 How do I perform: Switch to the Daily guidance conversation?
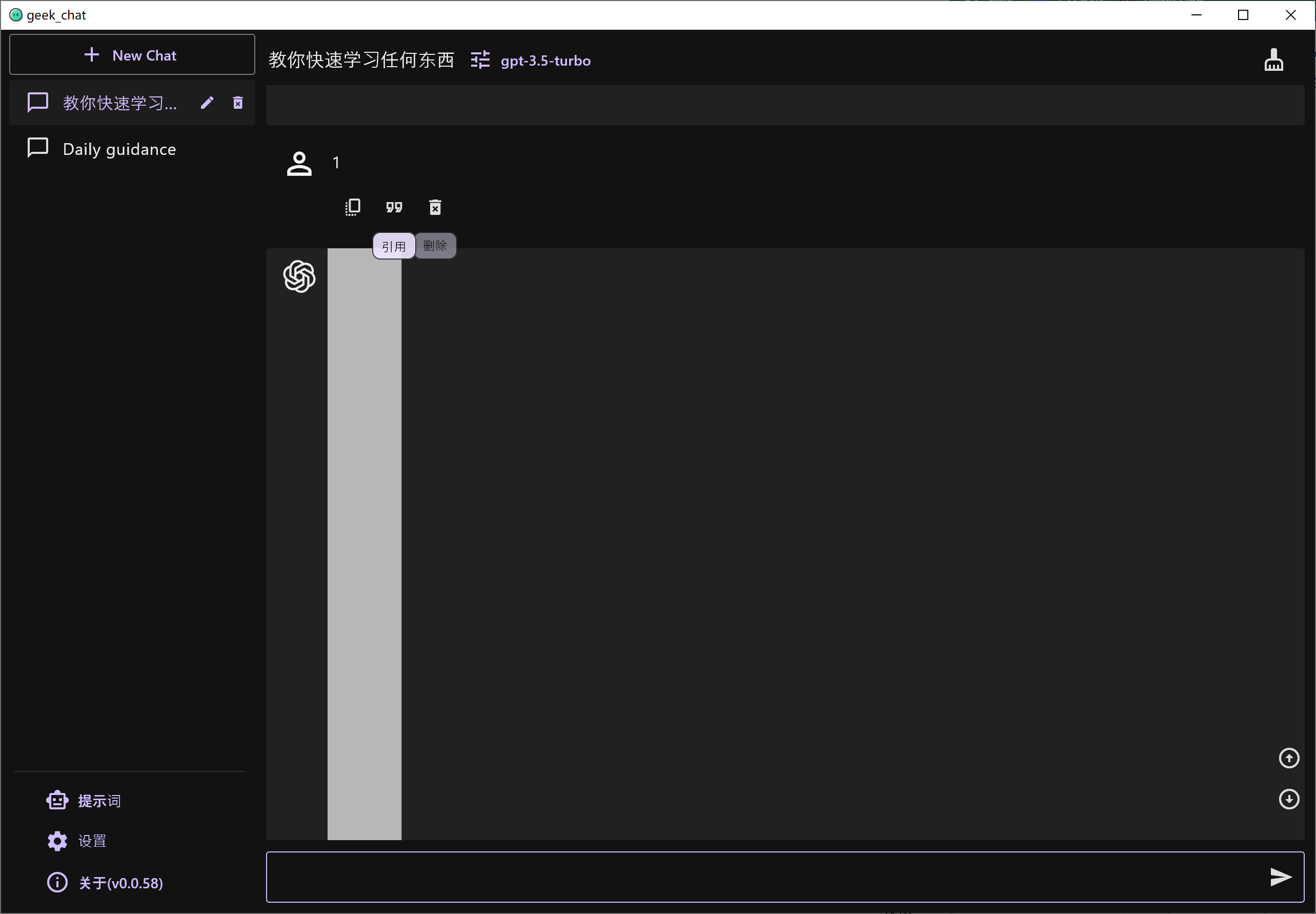coord(118,148)
